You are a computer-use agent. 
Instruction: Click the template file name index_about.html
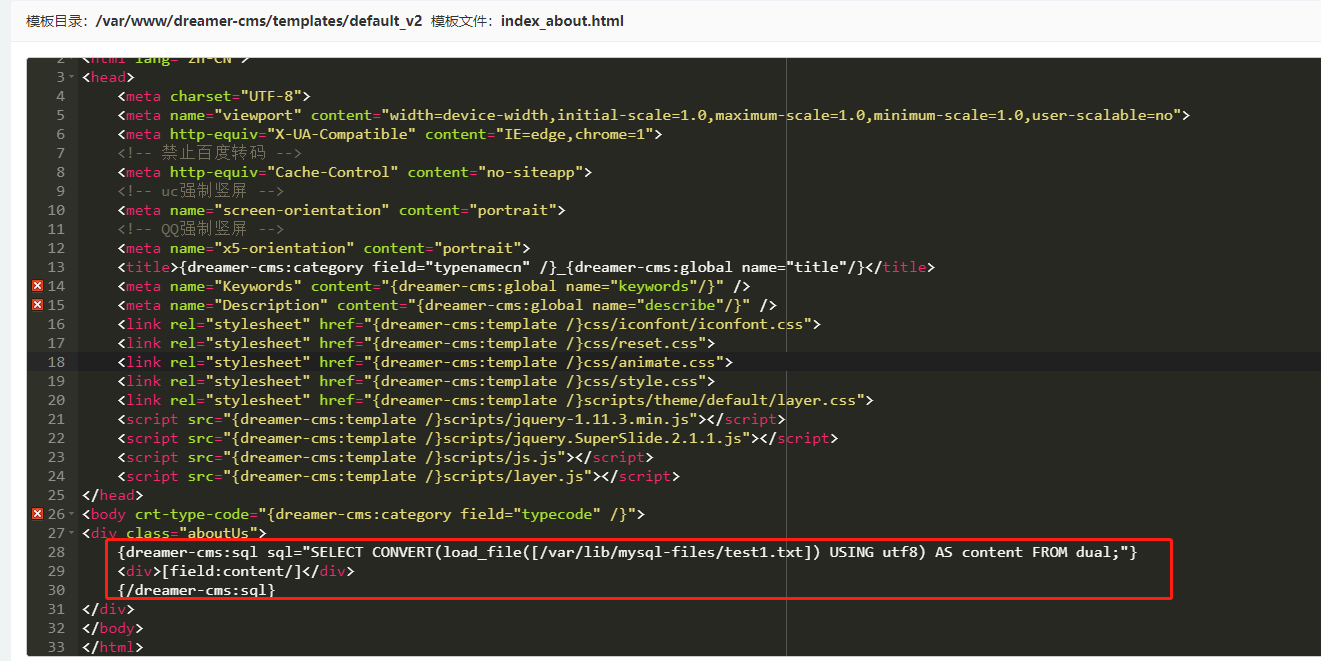point(562,21)
